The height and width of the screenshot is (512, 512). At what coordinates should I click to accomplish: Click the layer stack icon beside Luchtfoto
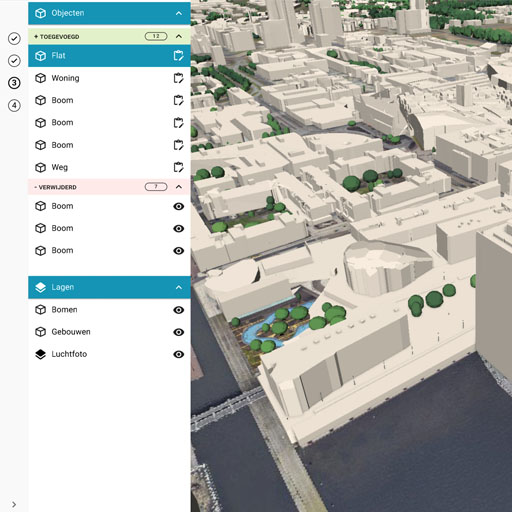click(40, 354)
